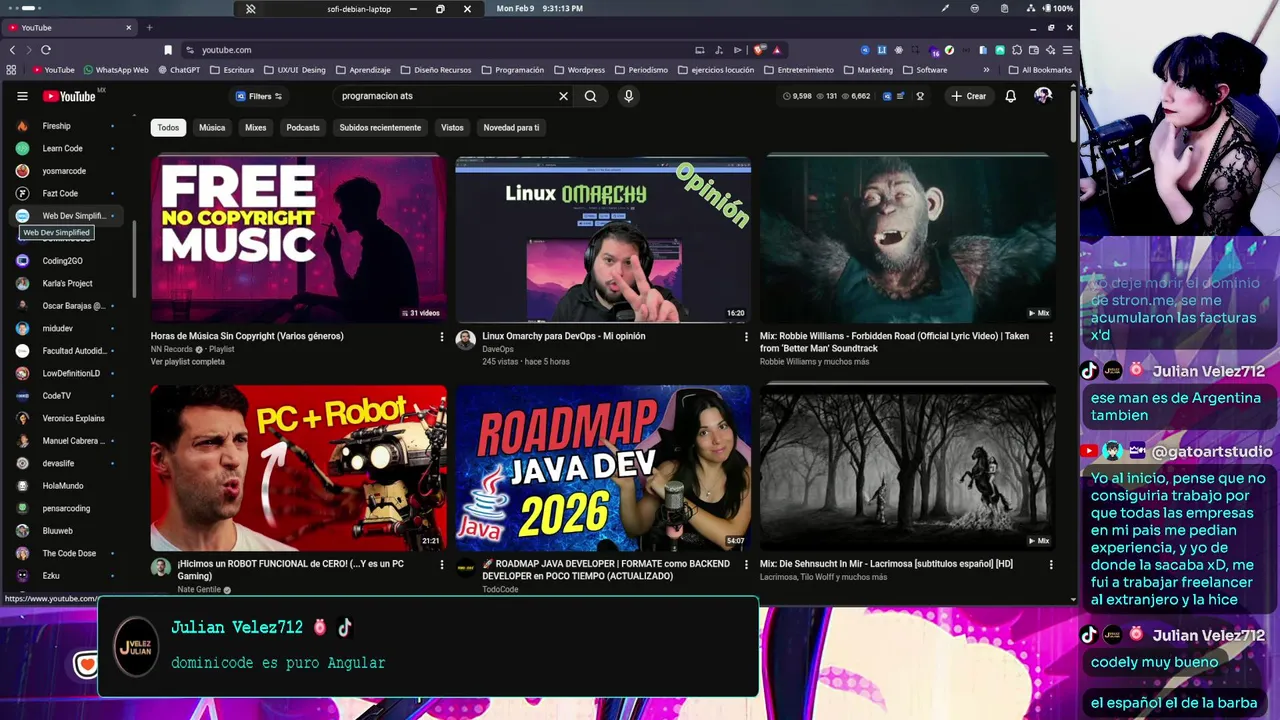Open the Free No Copyright Music thumbnail
Screen dimensions: 1280x720
coord(298,238)
